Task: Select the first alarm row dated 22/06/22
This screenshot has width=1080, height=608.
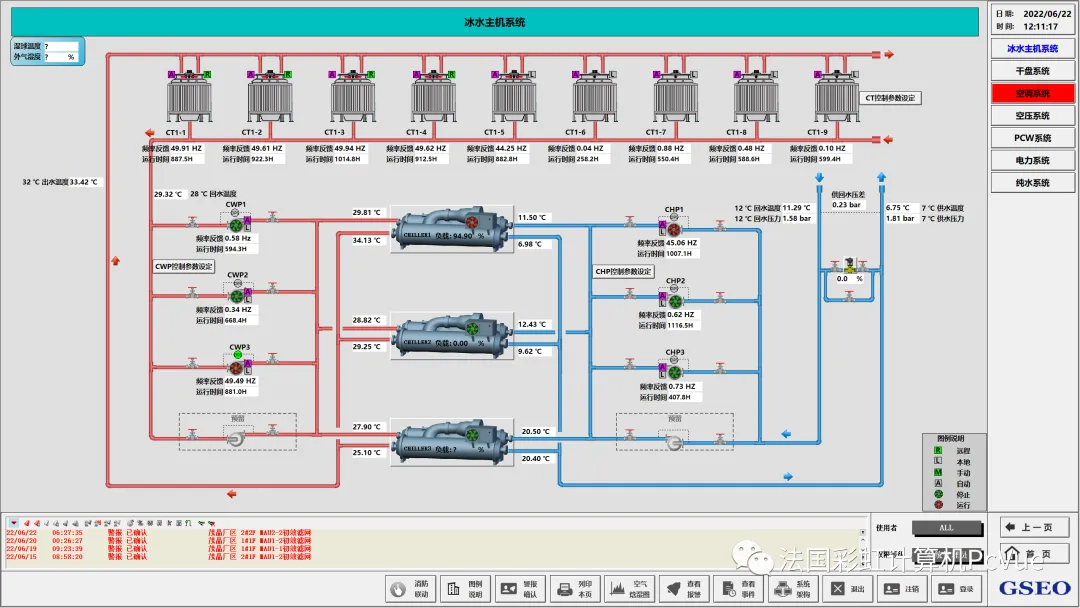Action: 158,532
